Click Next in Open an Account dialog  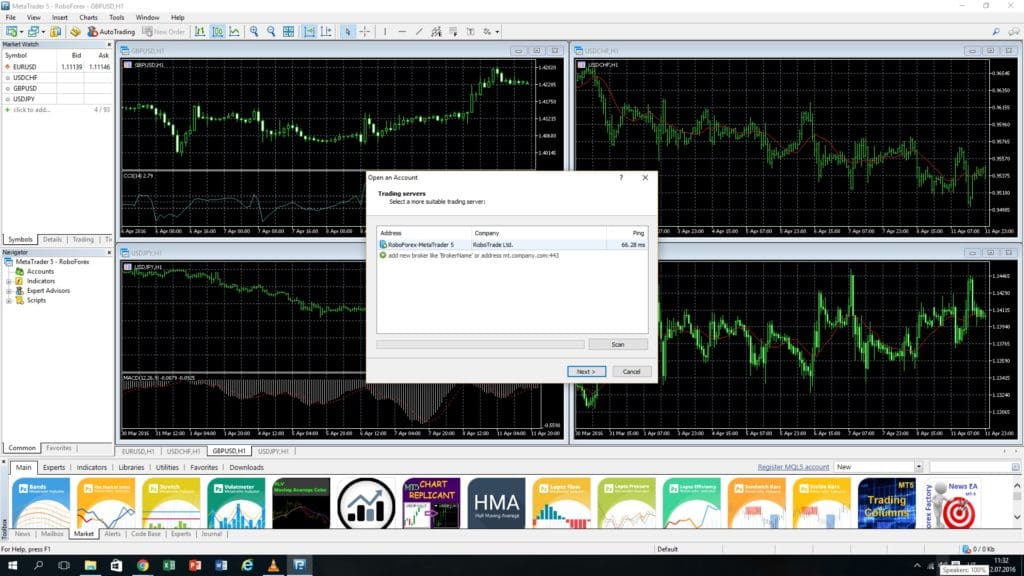pos(586,372)
